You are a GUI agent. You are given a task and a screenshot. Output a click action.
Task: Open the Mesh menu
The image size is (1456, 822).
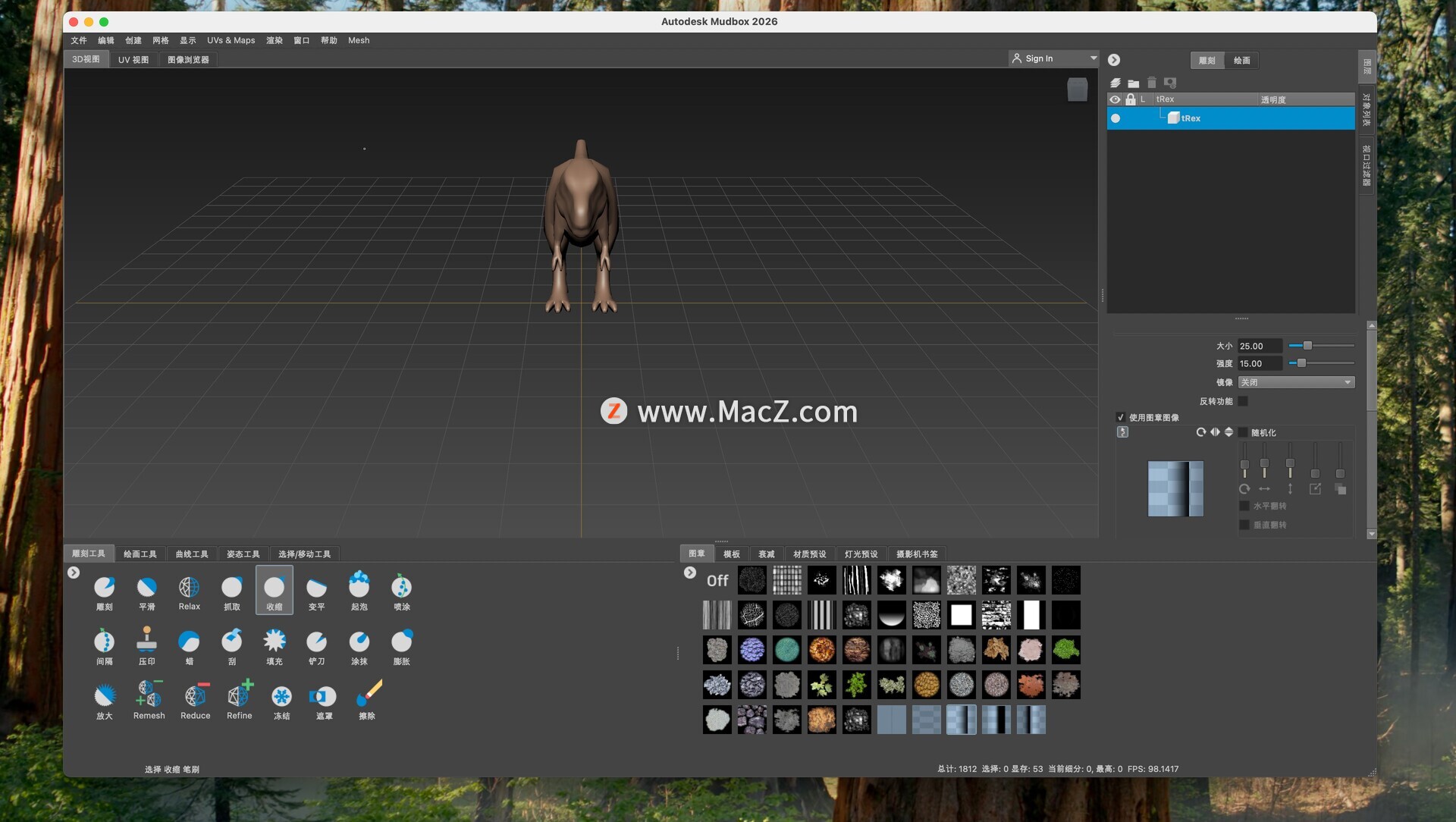coord(359,40)
